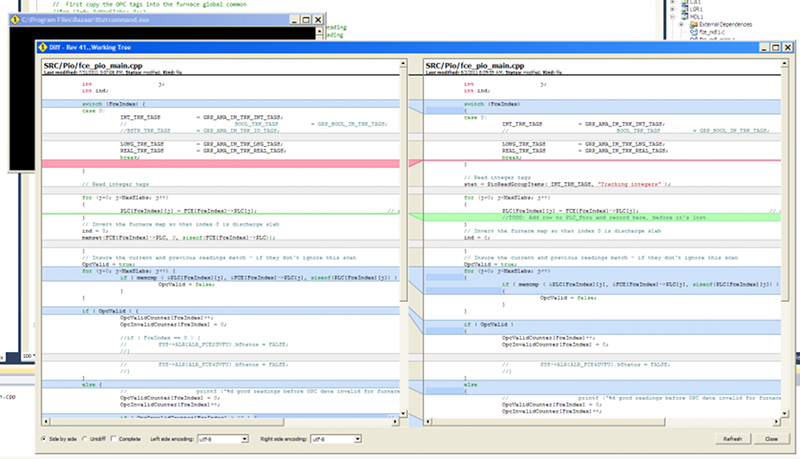Select the LGR1 project icon
Image resolution: width=800 pixels, height=459 pixels.
tap(685, 9)
